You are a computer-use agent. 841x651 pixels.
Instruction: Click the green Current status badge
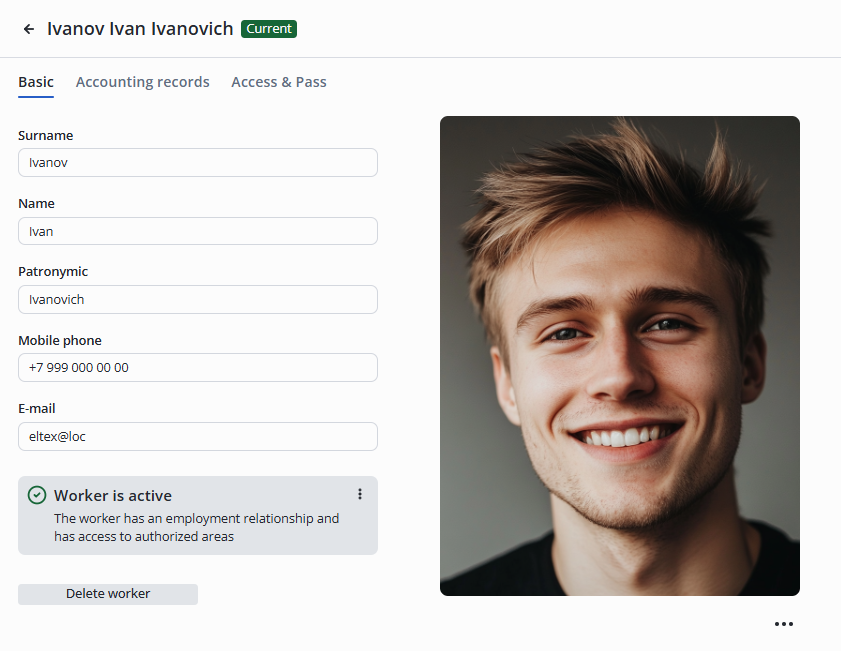coord(269,29)
